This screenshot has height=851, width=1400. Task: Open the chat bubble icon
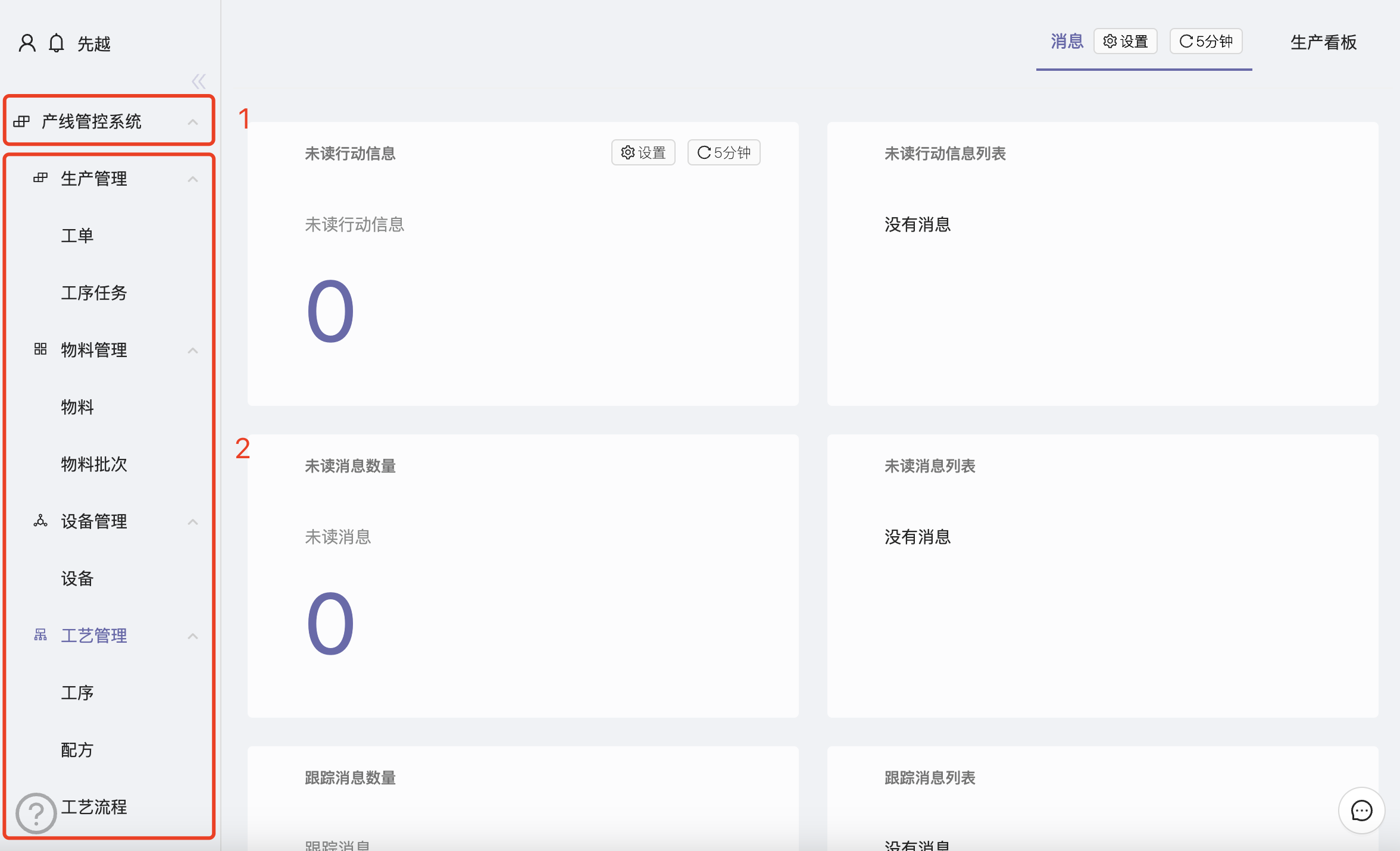(x=1361, y=811)
